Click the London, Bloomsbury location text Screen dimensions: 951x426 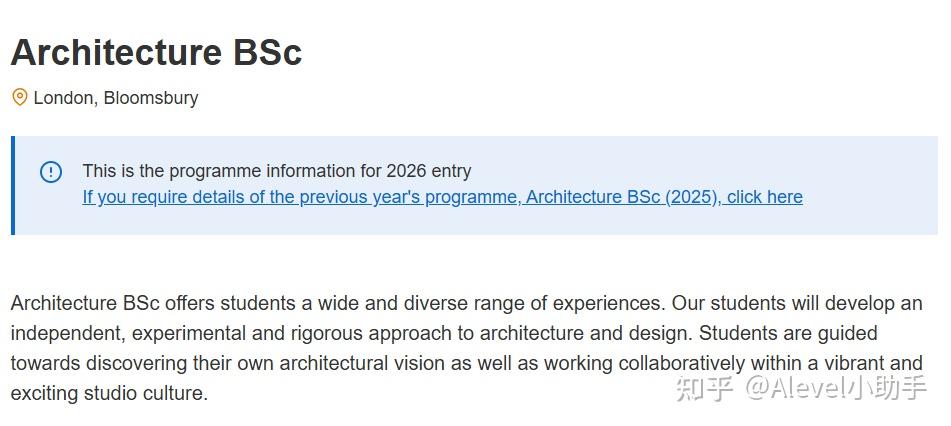116,98
